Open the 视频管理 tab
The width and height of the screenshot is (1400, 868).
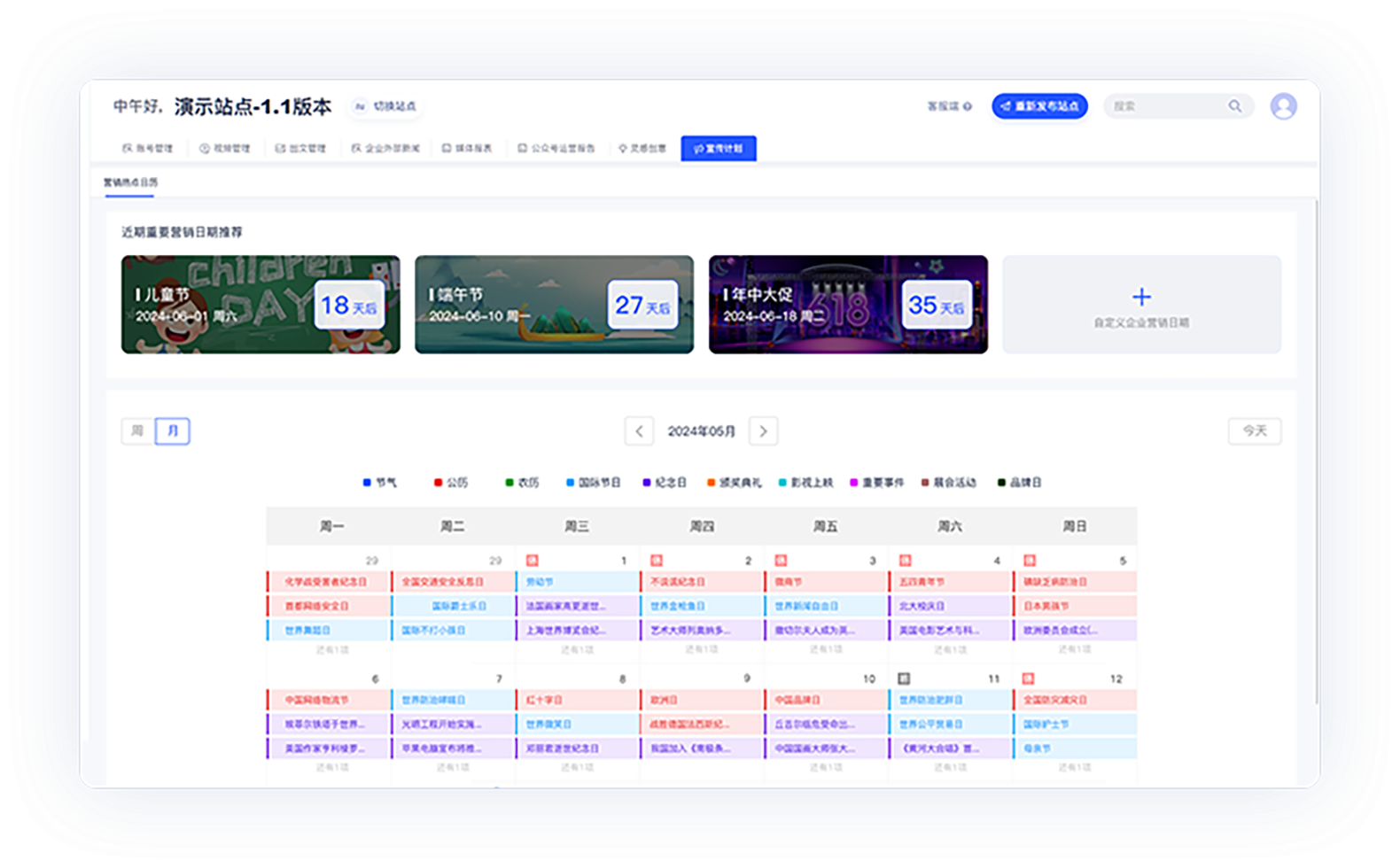225,149
